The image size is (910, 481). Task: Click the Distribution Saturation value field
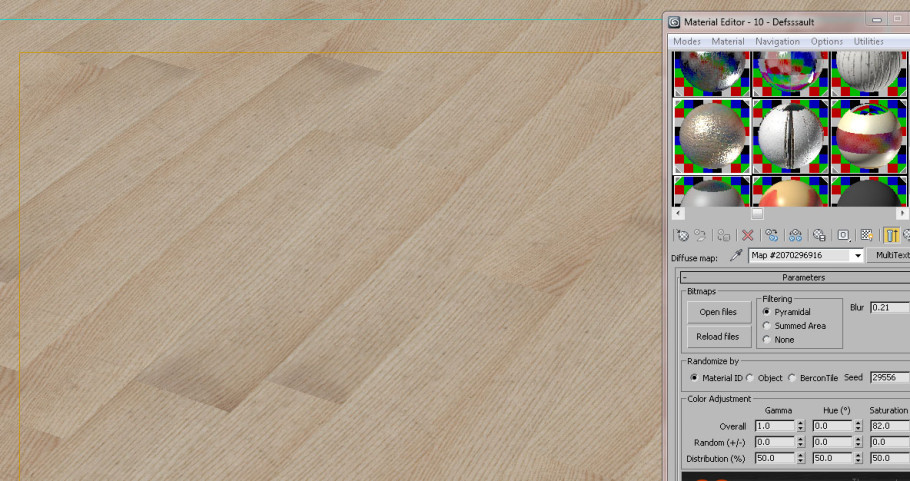tap(890, 458)
